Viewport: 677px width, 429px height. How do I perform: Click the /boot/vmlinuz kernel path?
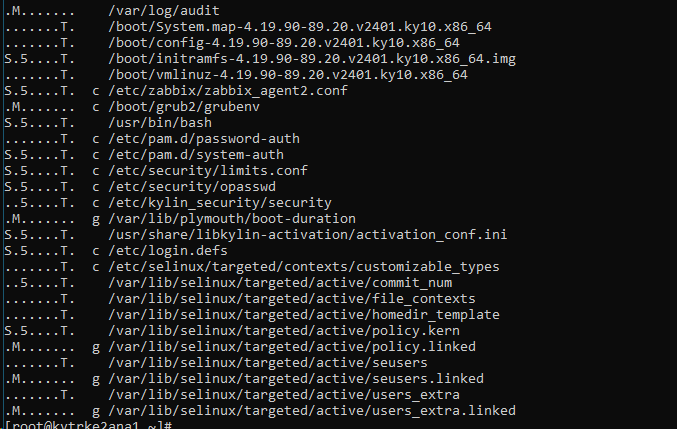(288, 75)
